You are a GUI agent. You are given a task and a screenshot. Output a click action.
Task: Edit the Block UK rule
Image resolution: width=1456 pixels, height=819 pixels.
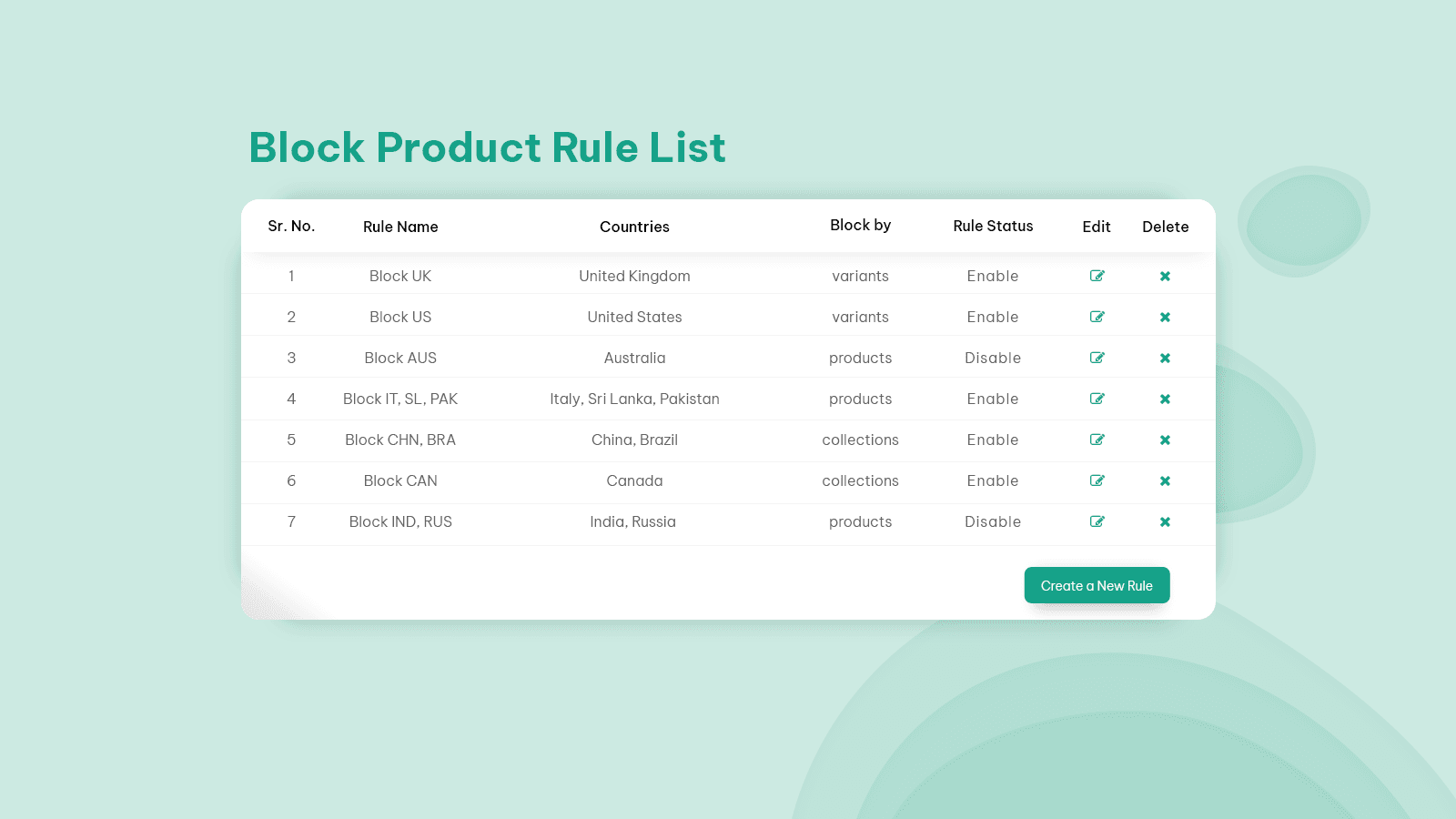coord(1097,276)
